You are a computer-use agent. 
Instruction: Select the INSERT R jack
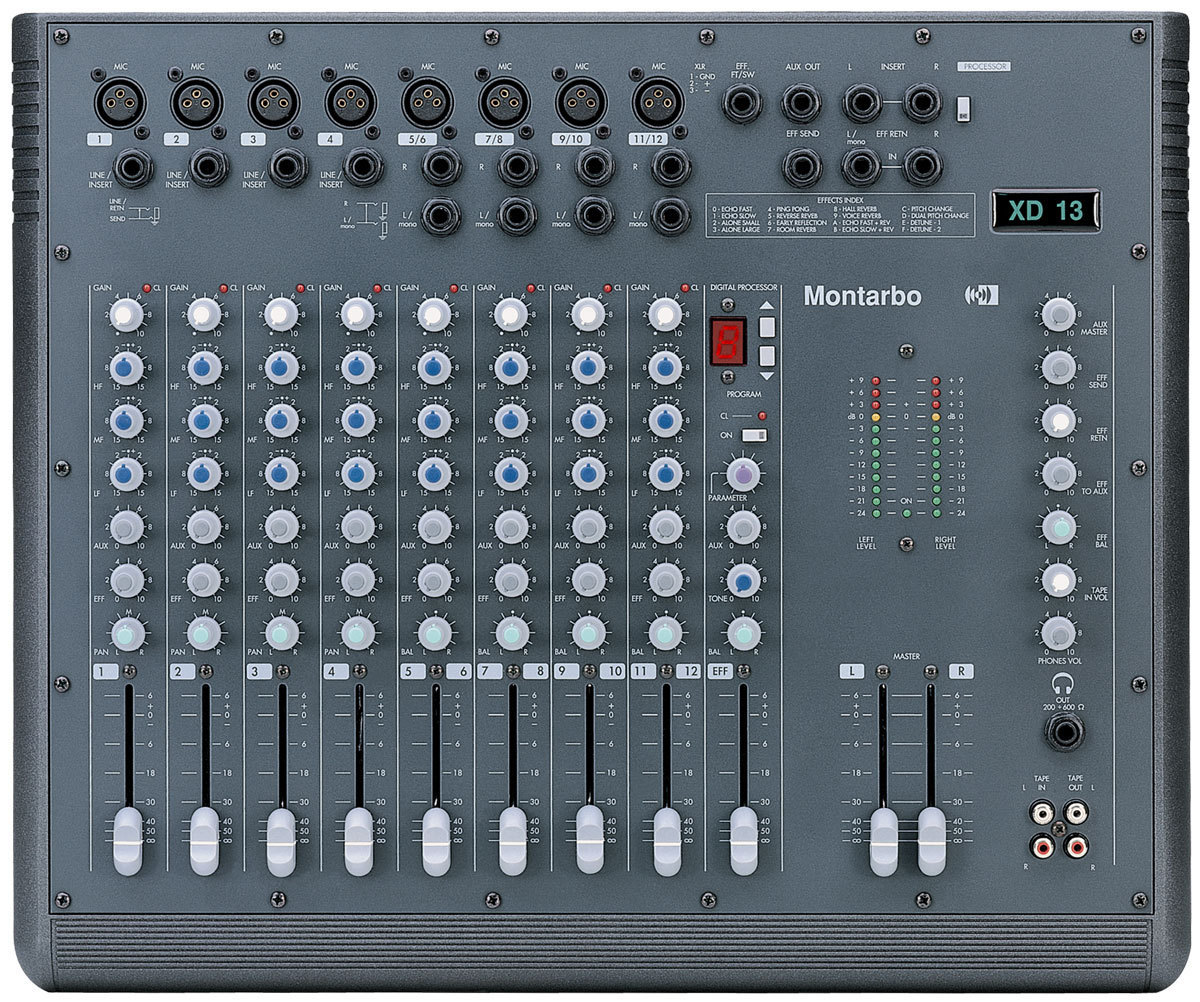tap(923, 103)
